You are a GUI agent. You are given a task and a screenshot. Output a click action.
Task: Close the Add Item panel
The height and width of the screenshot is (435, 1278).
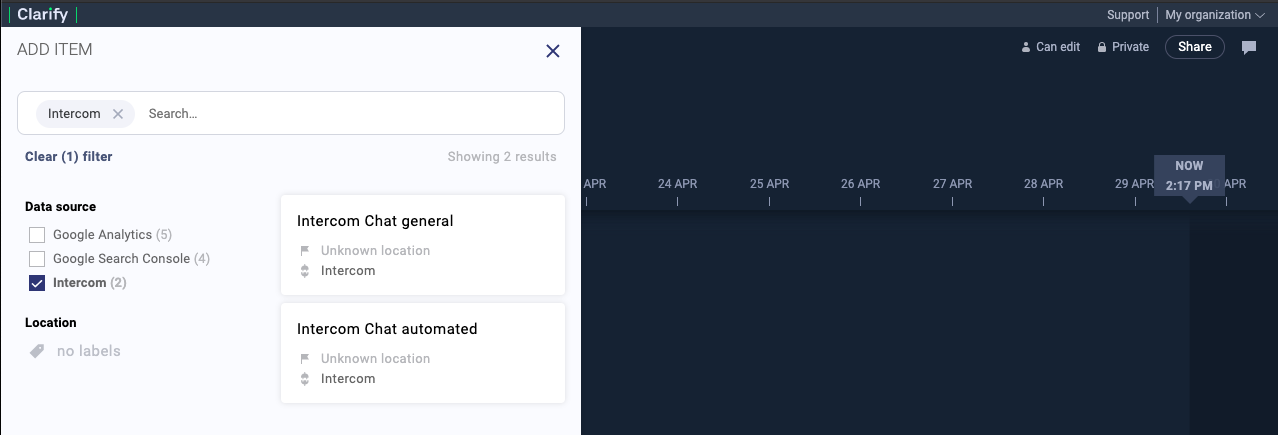coord(553,51)
